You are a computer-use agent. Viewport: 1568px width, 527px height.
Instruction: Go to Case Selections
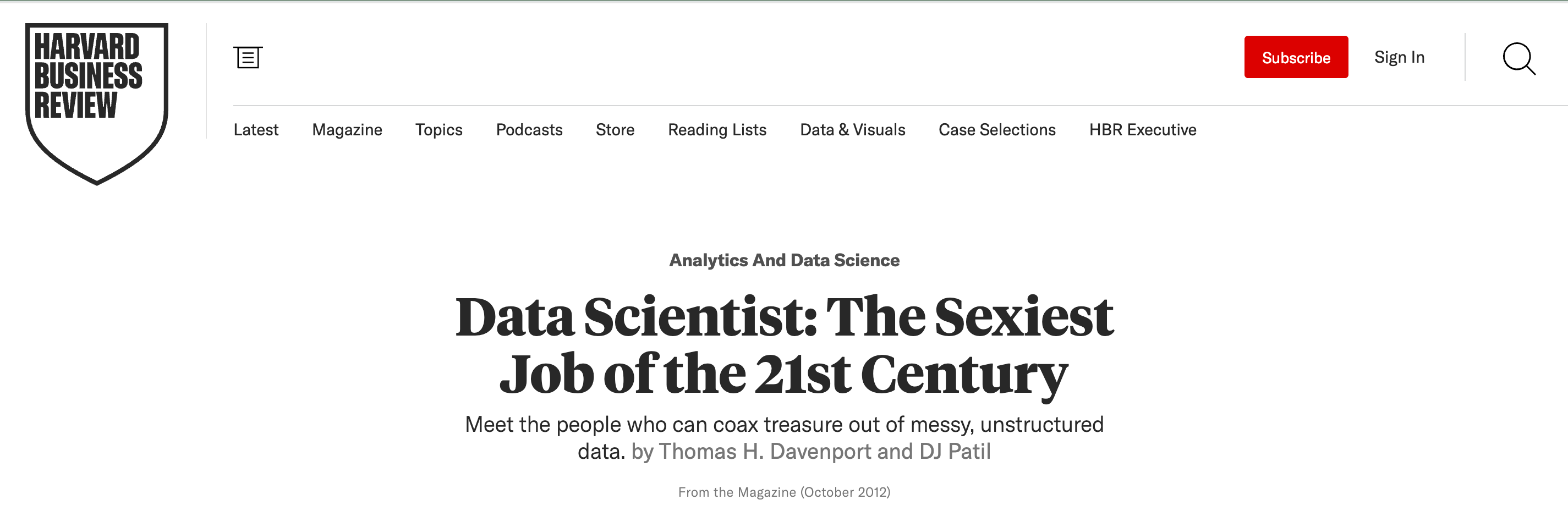click(996, 130)
